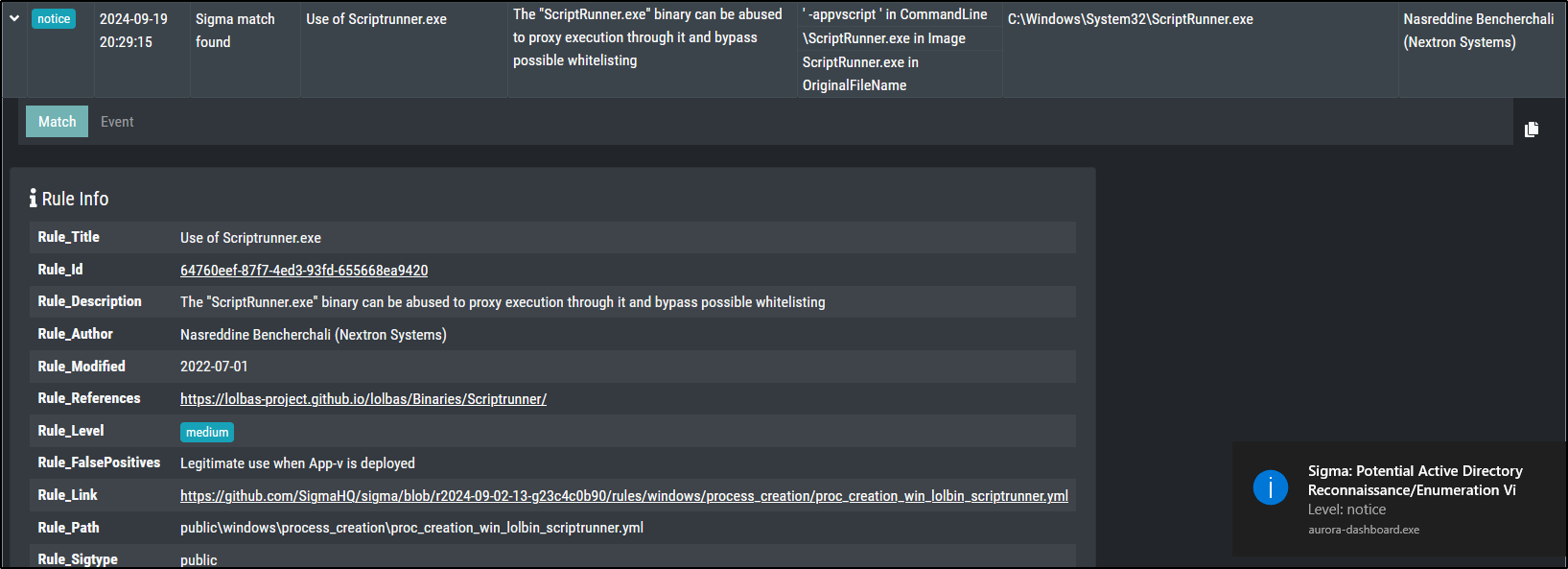The width and height of the screenshot is (1568, 569).
Task: Click the ScriptRunner.exe image path cell
Action: click(1130, 19)
